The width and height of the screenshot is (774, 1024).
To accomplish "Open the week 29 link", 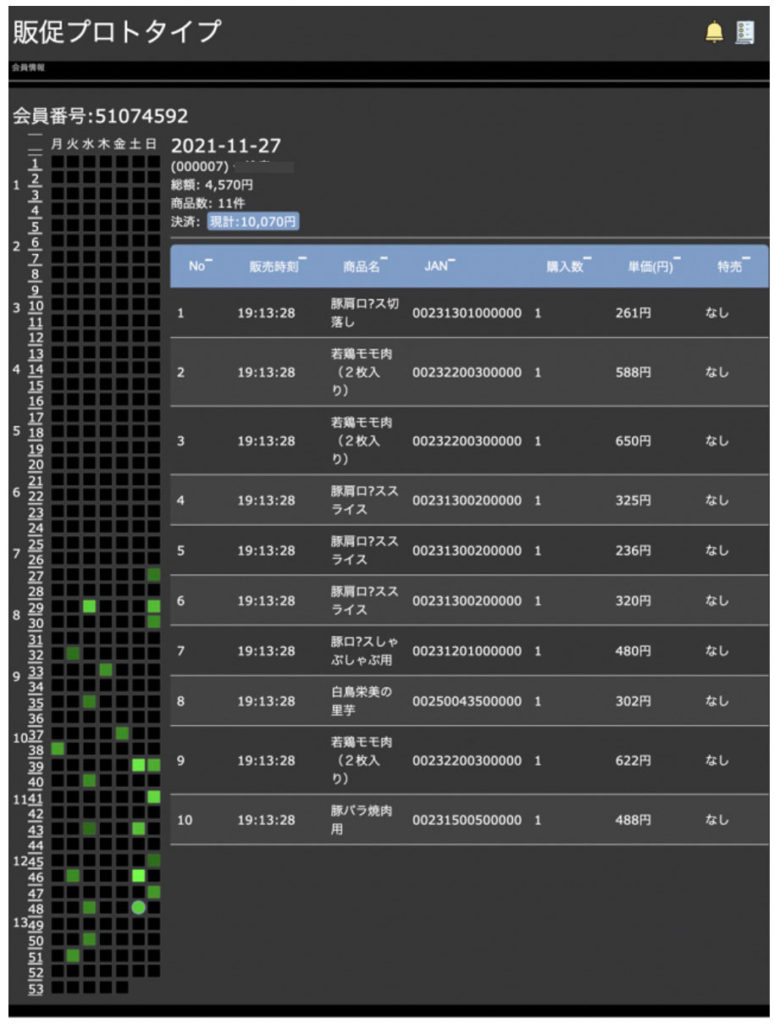I will point(36,607).
